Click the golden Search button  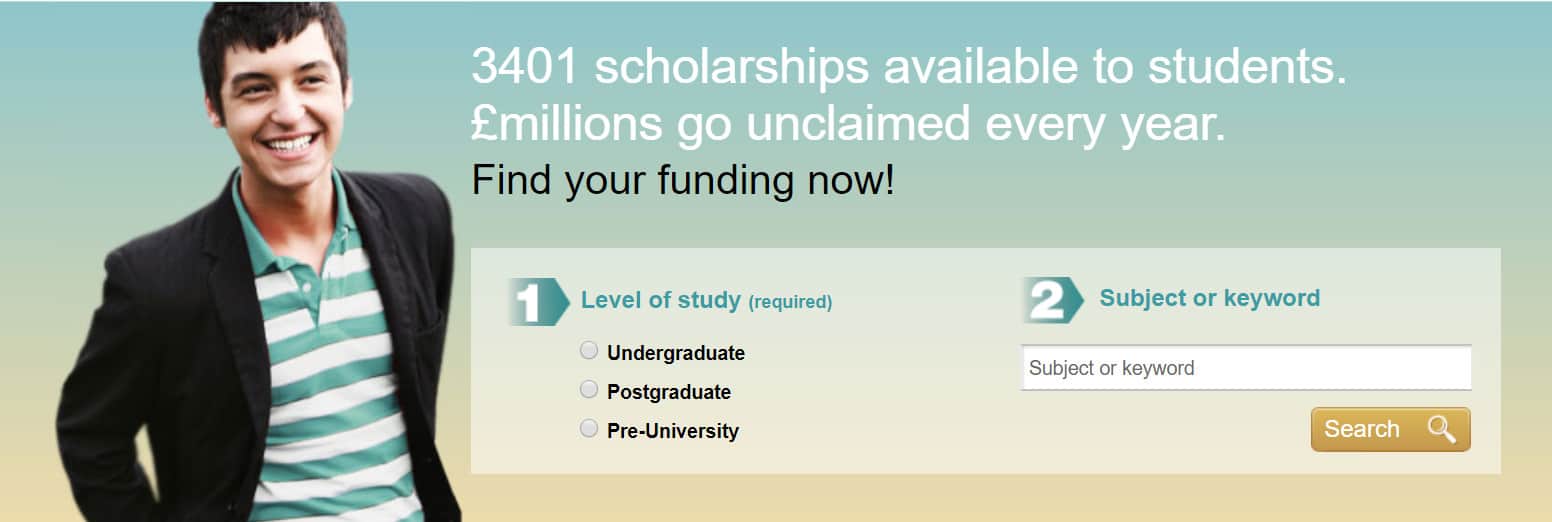(x=1390, y=429)
